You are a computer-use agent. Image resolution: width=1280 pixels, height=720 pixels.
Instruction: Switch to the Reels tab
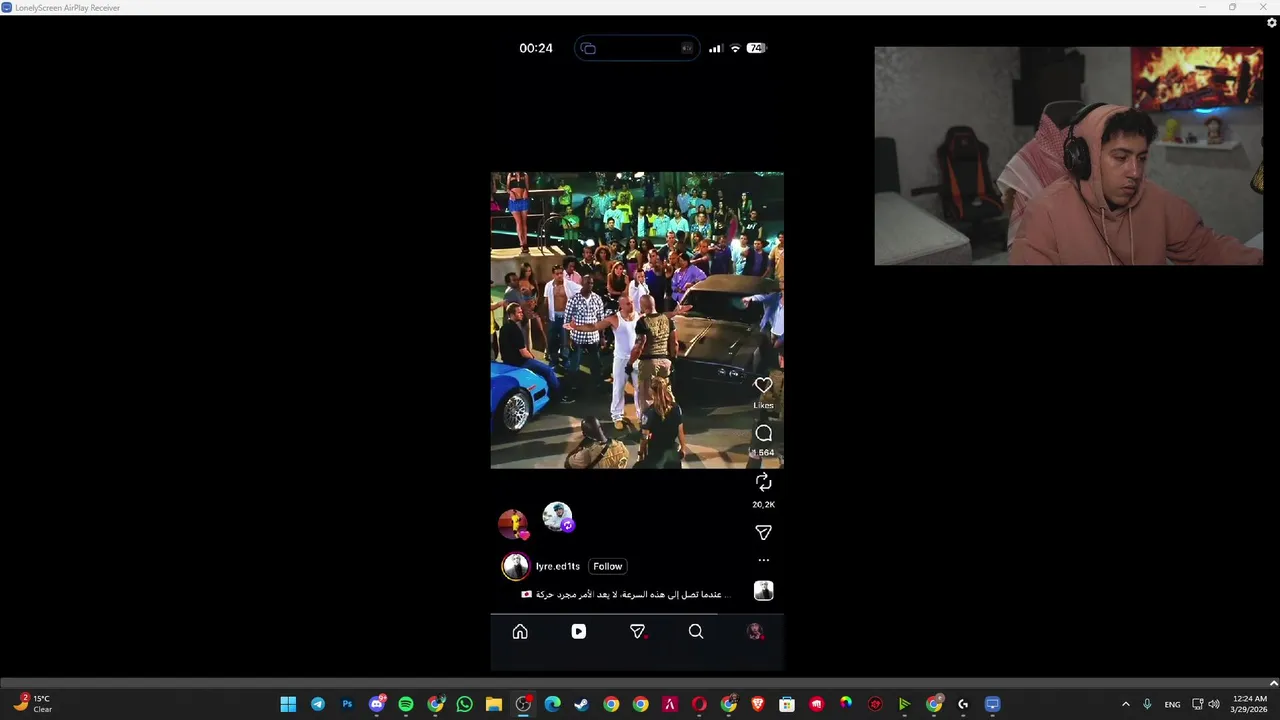(x=578, y=631)
